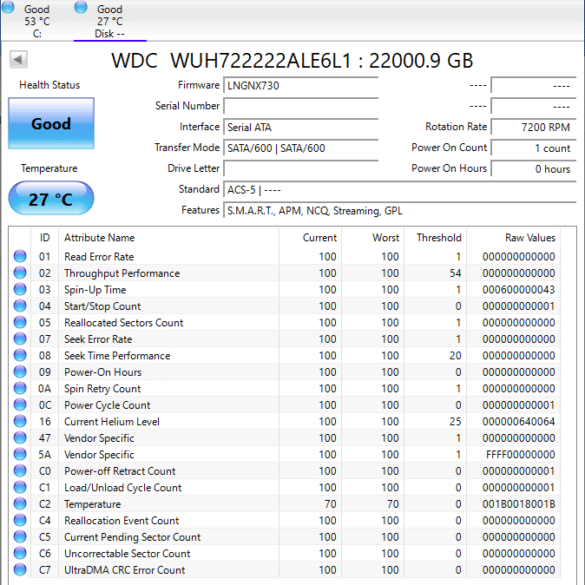
Task: Click status orb for Power-On Hours row
Action: [20, 372]
